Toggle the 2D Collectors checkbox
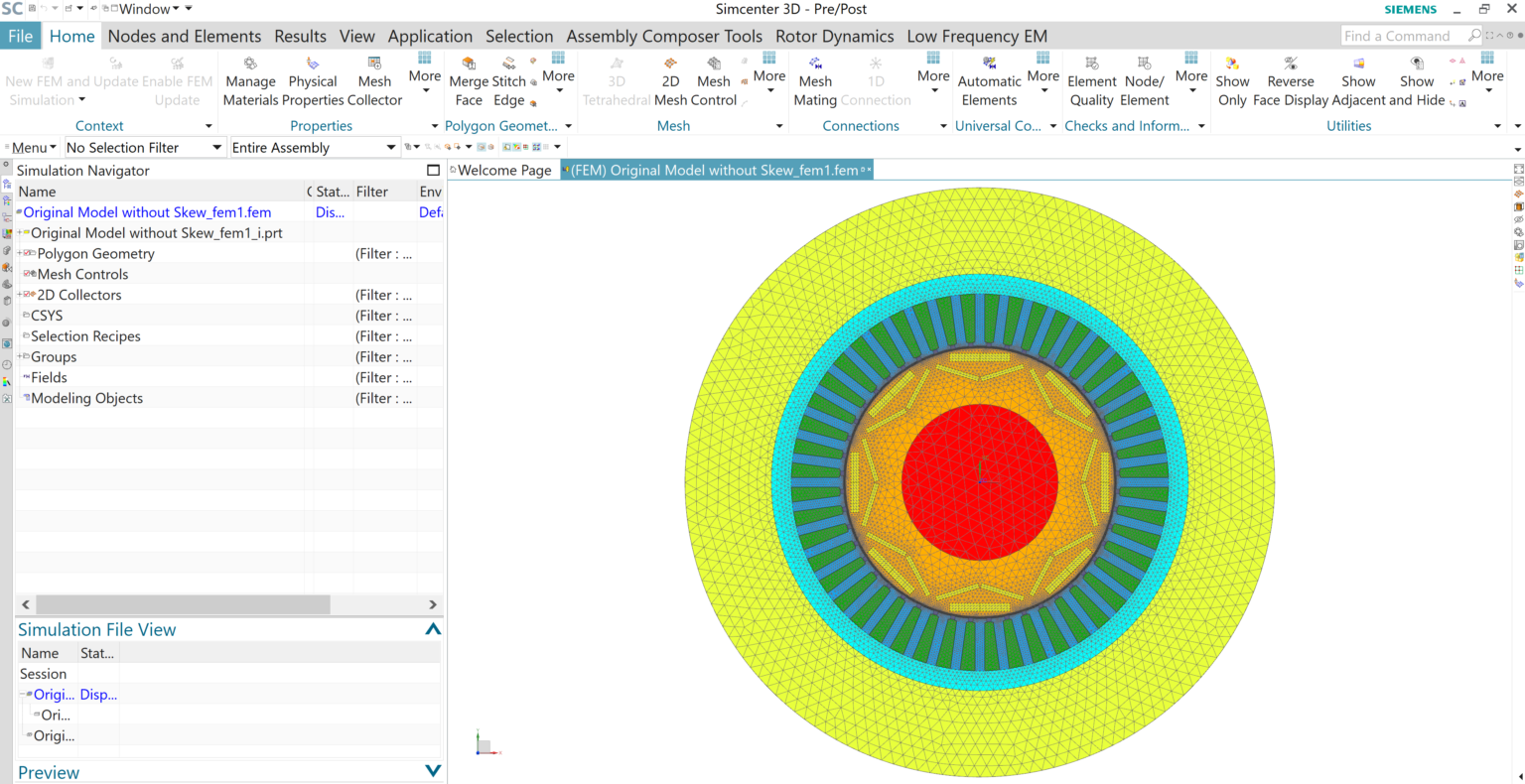1525x784 pixels. click(25, 295)
